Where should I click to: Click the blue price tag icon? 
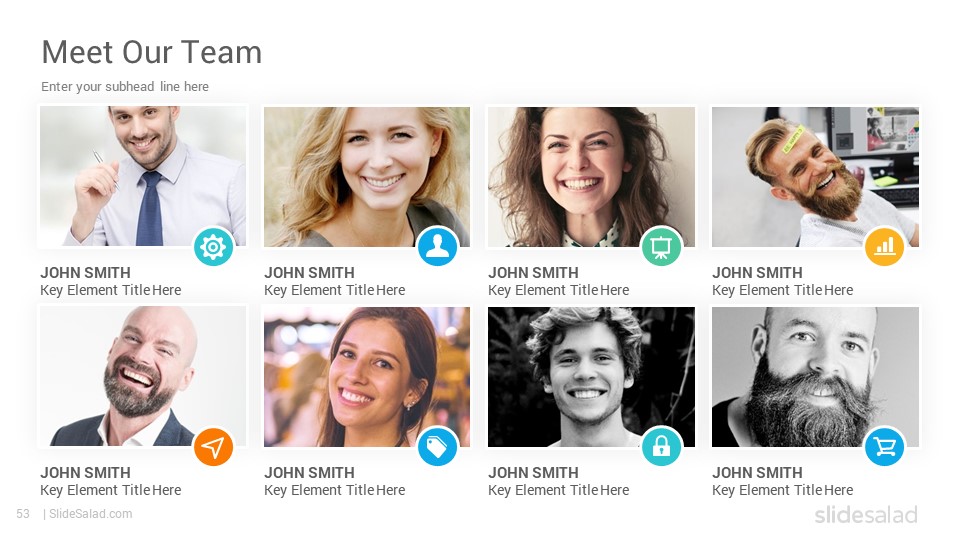[437, 447]
